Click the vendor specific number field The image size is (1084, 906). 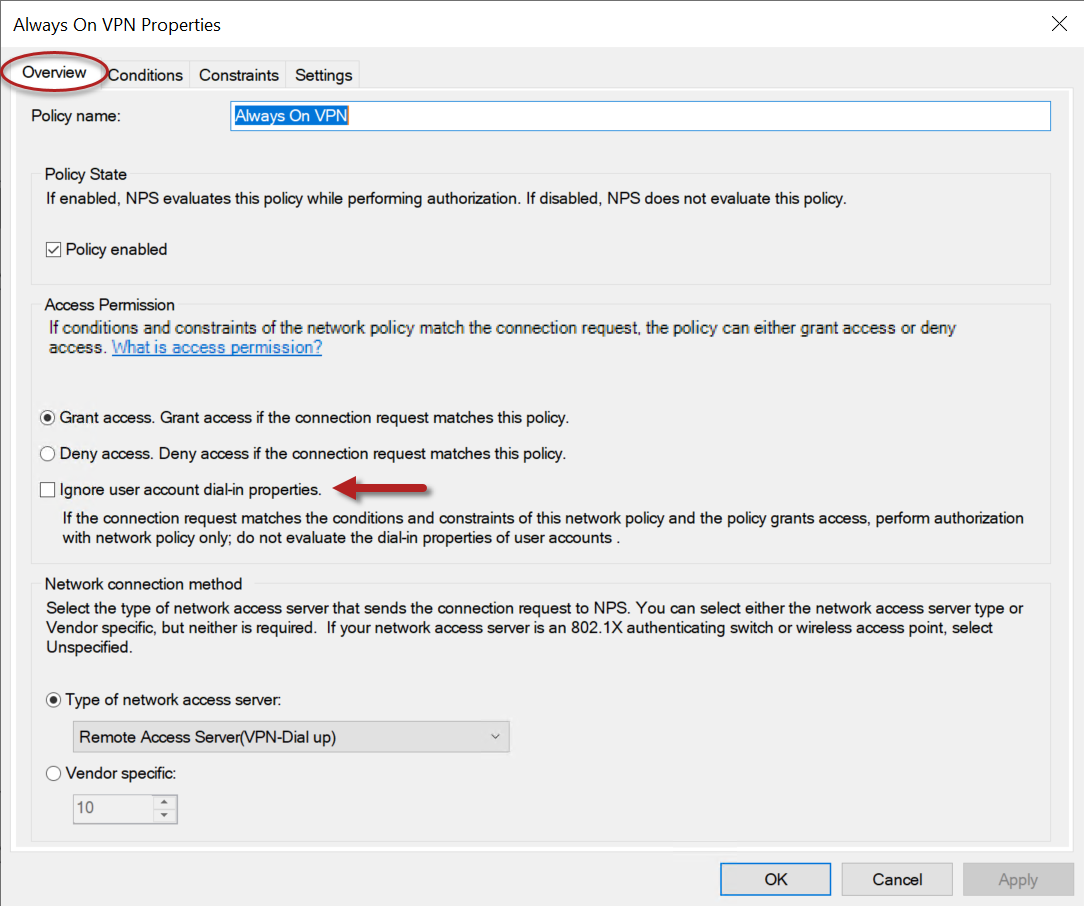(113, 808)
